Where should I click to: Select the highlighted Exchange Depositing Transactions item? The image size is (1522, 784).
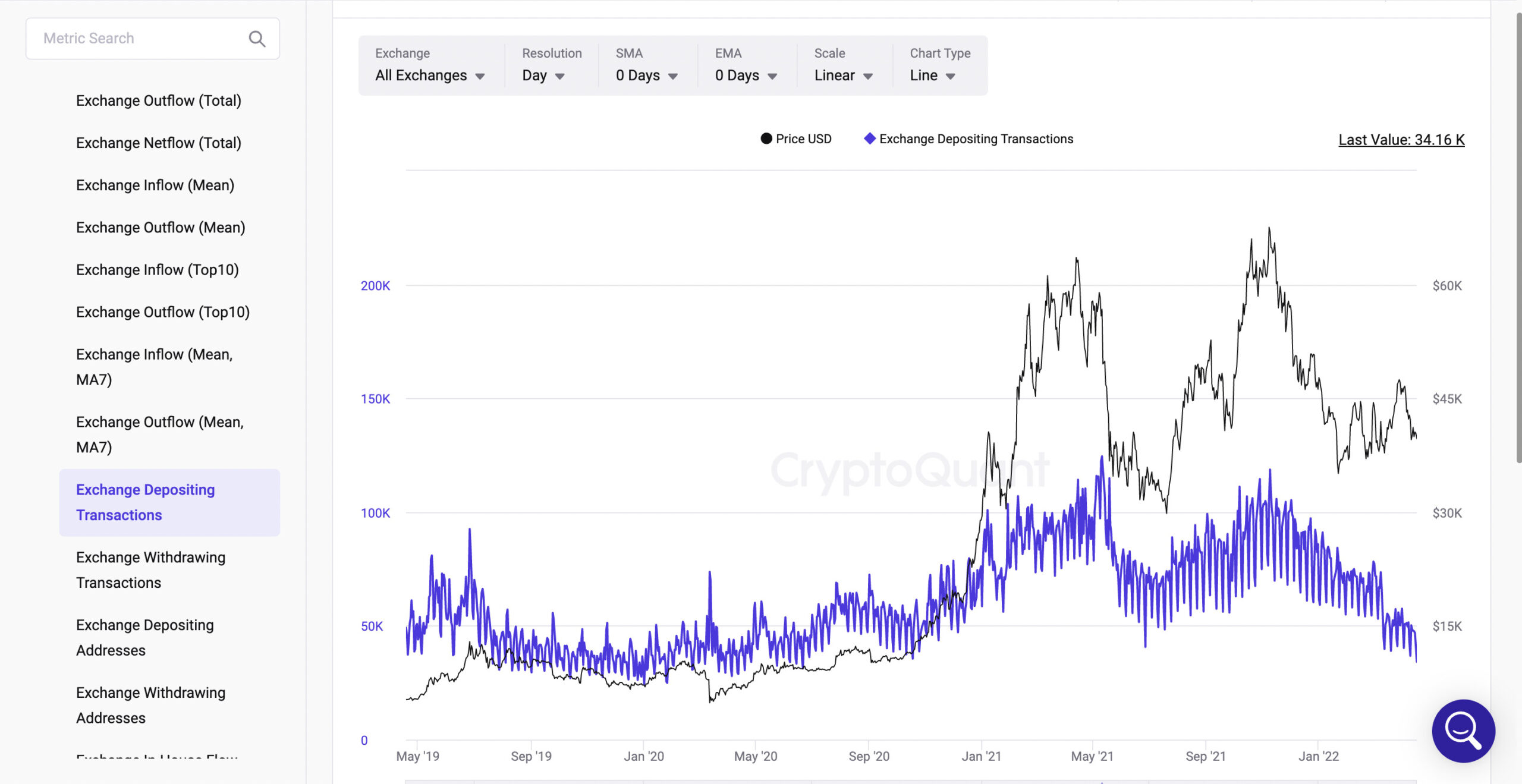tap(169, 502)
